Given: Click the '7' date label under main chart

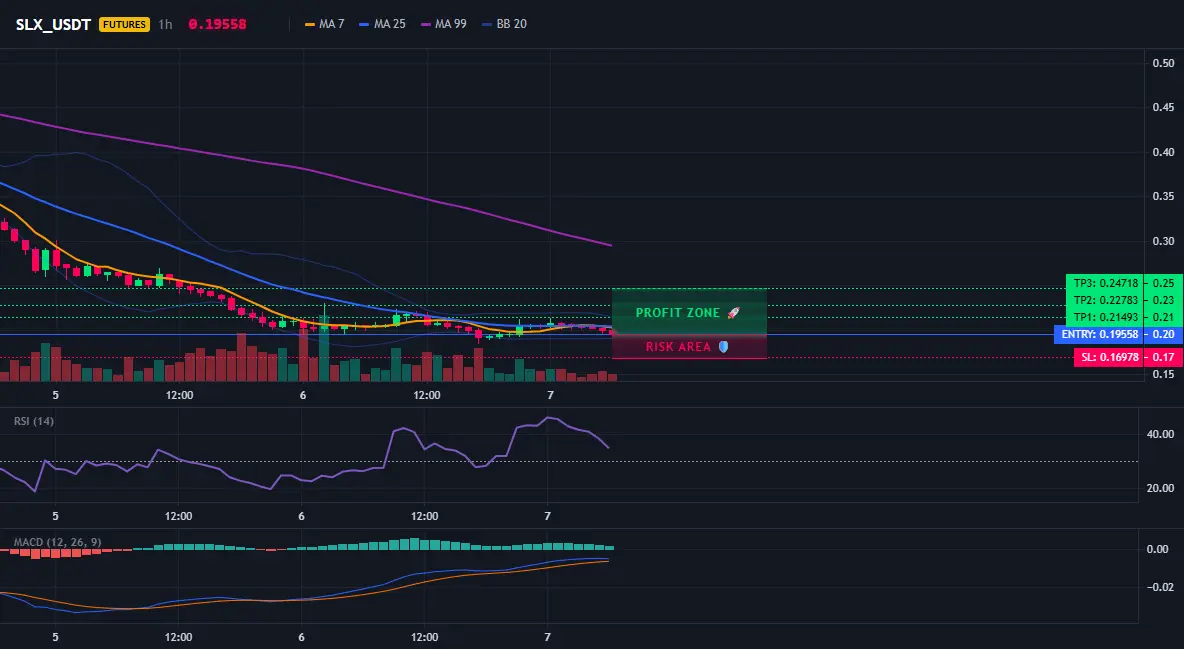Looking at the screenshot, I should point(550,395).
